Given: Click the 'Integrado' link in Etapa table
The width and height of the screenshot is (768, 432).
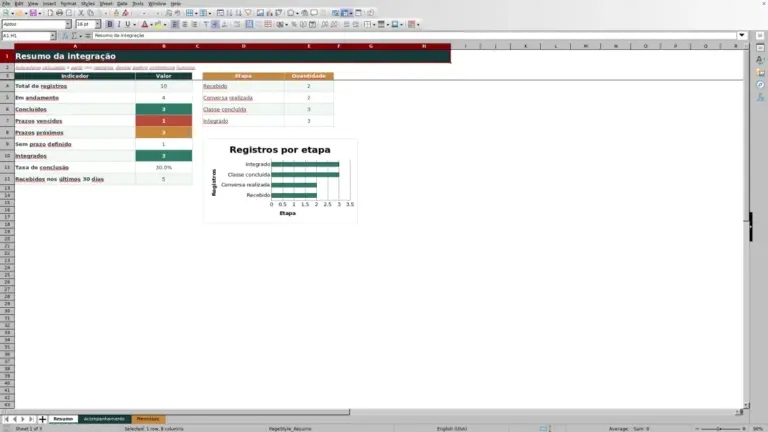Looking at the screenshot, I should [x=216, y=121].
